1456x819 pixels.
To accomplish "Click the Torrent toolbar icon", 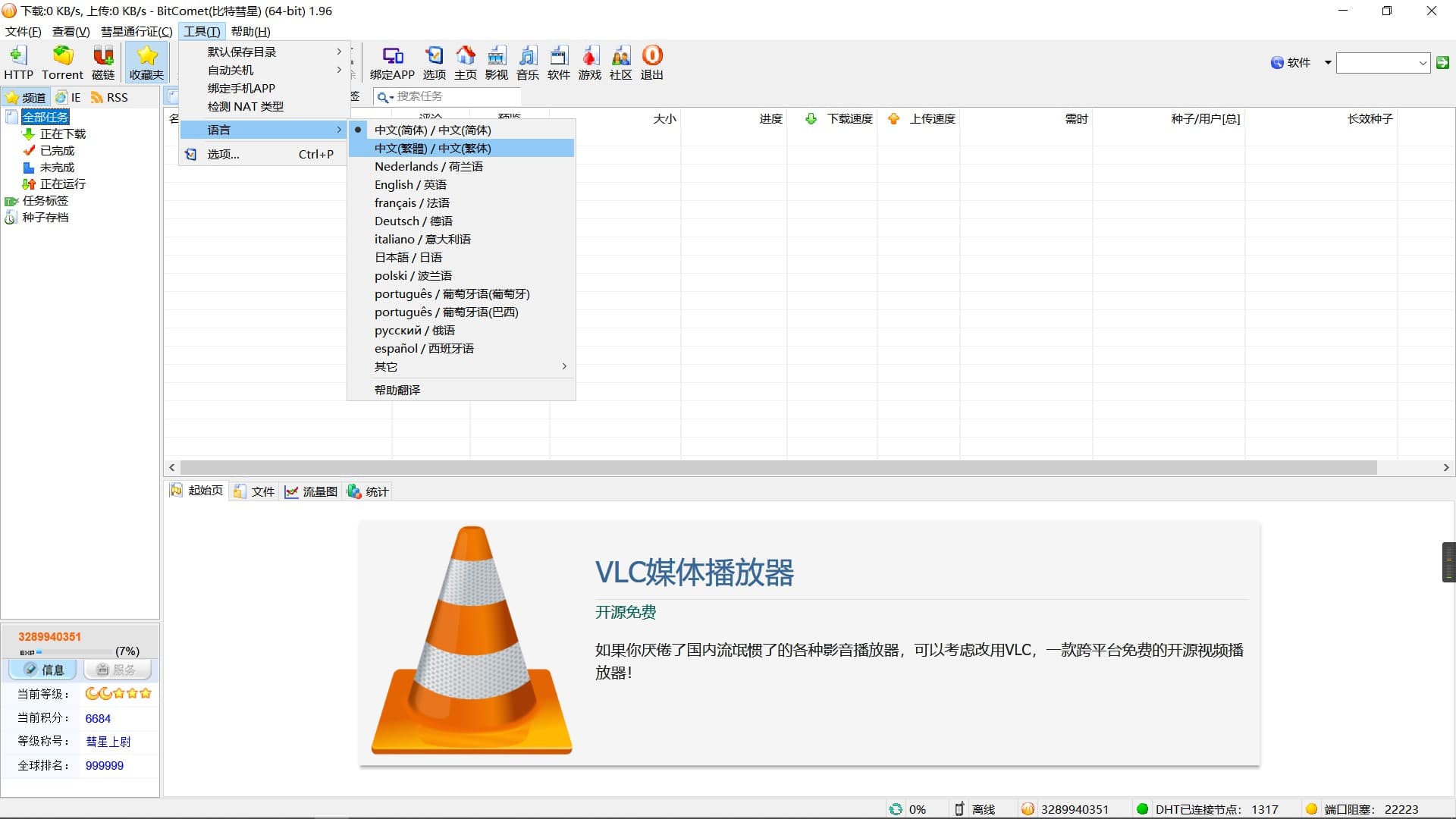I will 62,62.
